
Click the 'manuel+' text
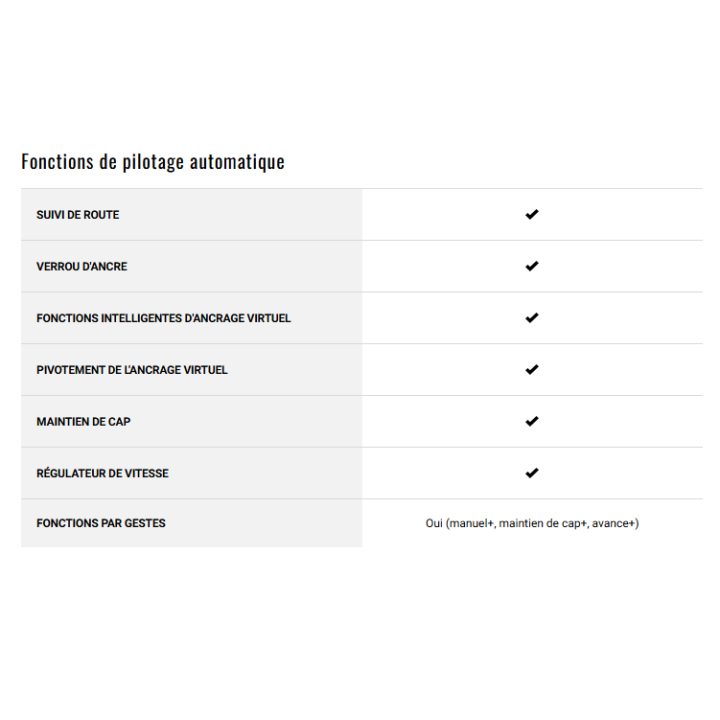pos(471,523)
